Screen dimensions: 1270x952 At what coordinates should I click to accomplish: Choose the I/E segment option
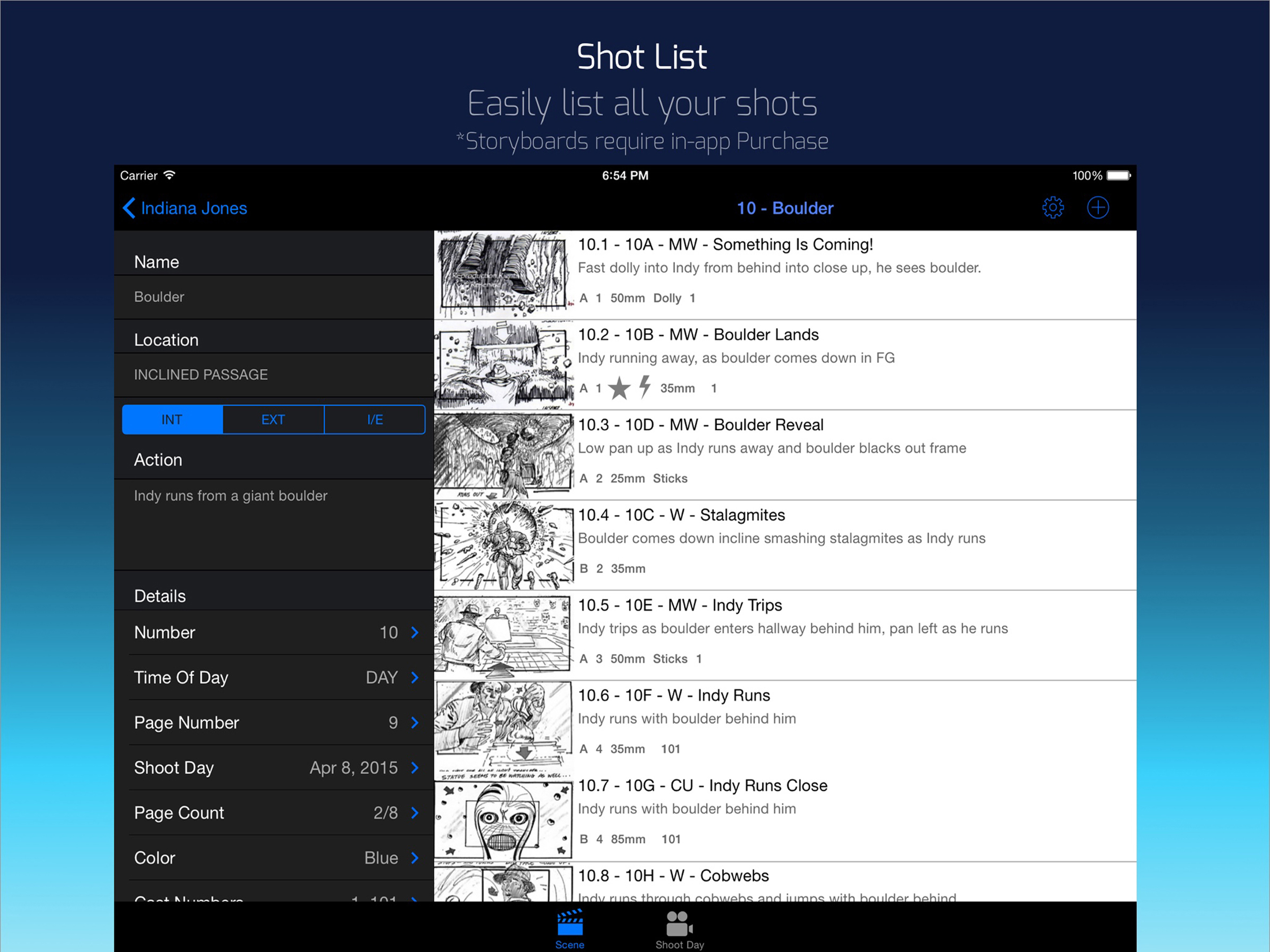pyautogui.click(x=374, y=420)
